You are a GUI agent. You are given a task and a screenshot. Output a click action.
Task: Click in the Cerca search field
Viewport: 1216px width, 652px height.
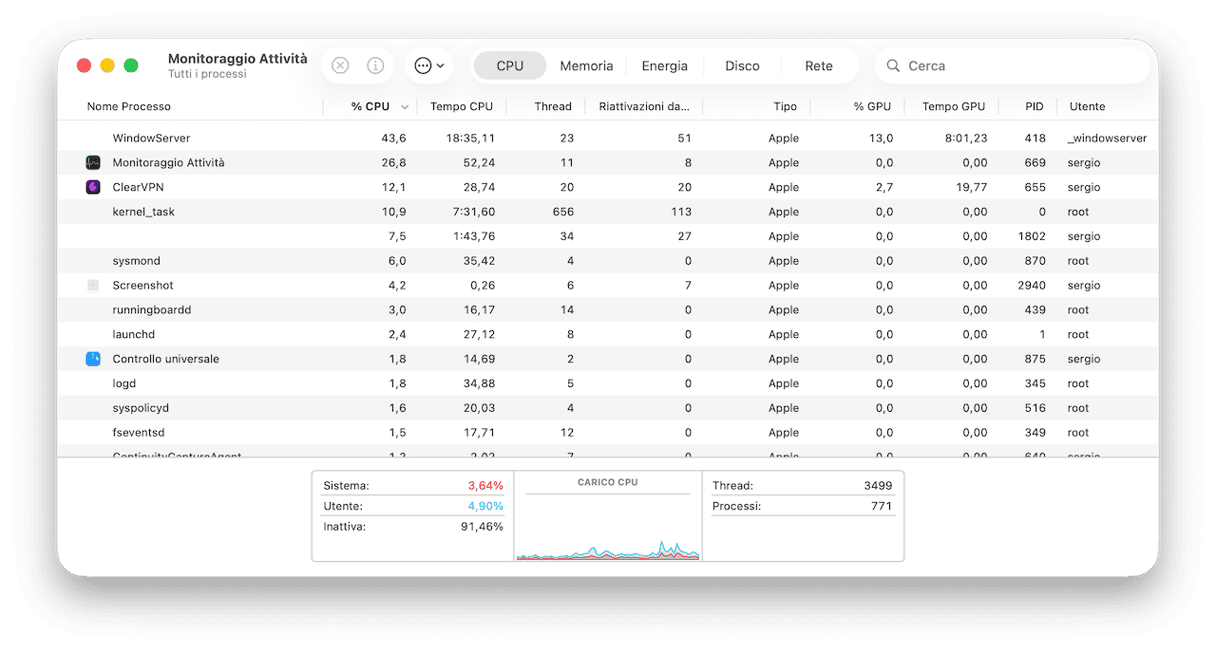click(x=1012, y=65)
